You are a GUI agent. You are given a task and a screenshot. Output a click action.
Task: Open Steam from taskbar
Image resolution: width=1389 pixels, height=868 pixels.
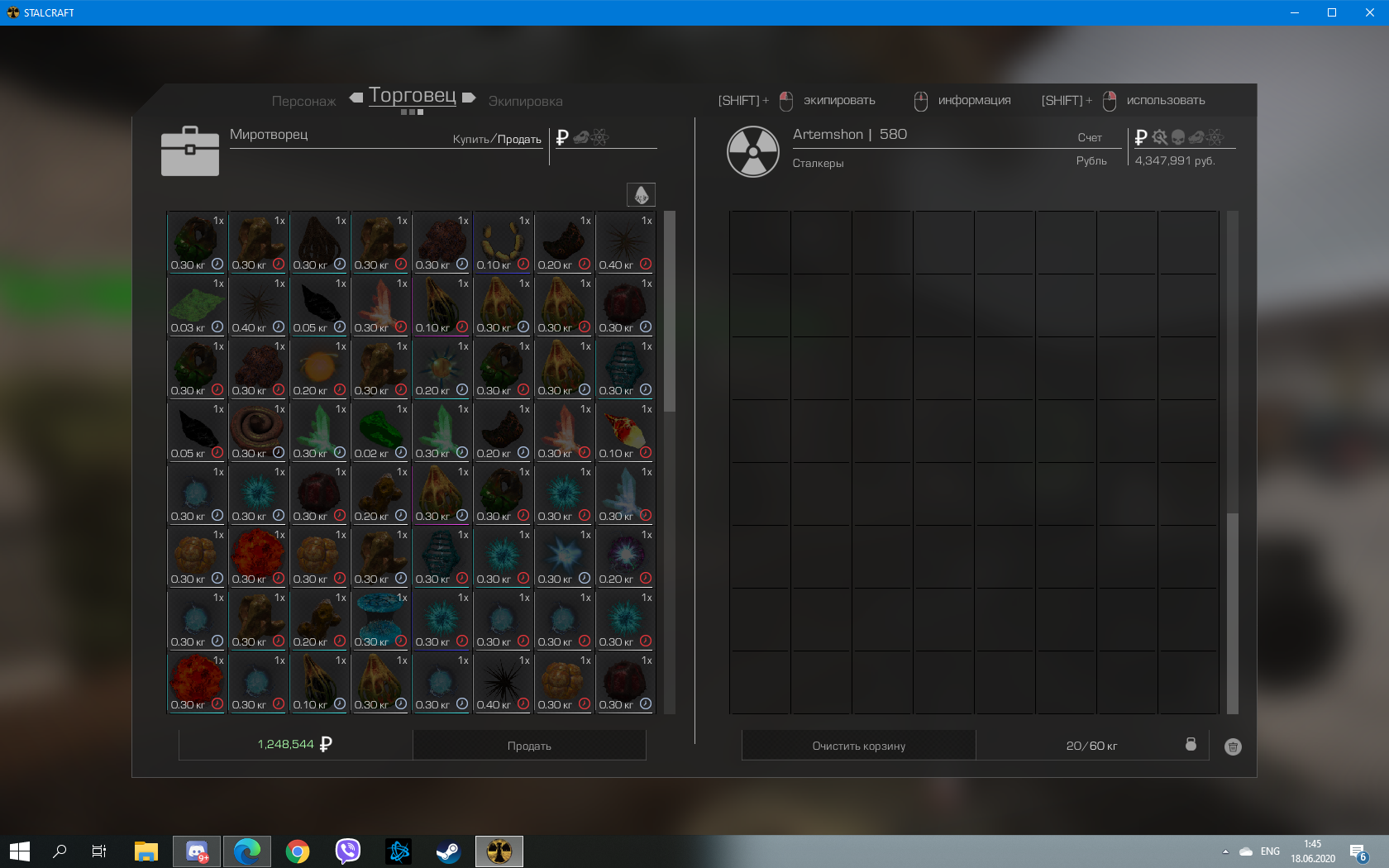click(449, 851)
